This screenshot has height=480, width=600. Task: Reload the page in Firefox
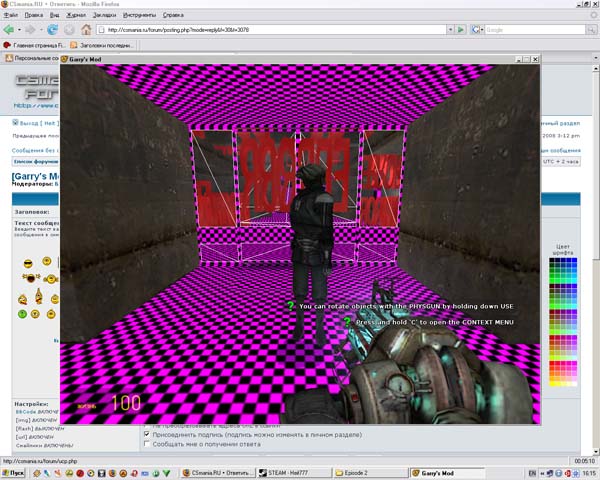(x=52, y=29)
